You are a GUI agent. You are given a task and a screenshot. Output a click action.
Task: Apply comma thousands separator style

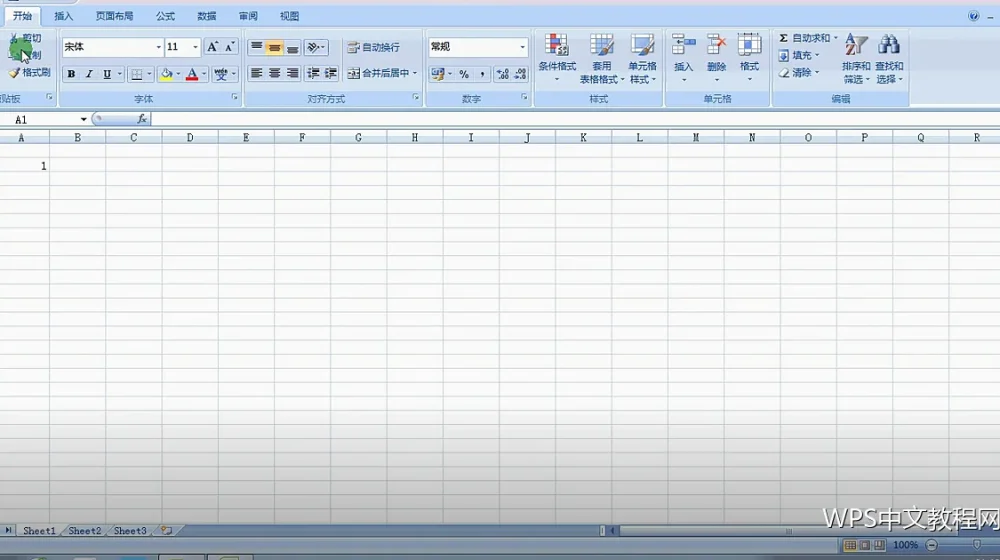click(x=482, y=74)
